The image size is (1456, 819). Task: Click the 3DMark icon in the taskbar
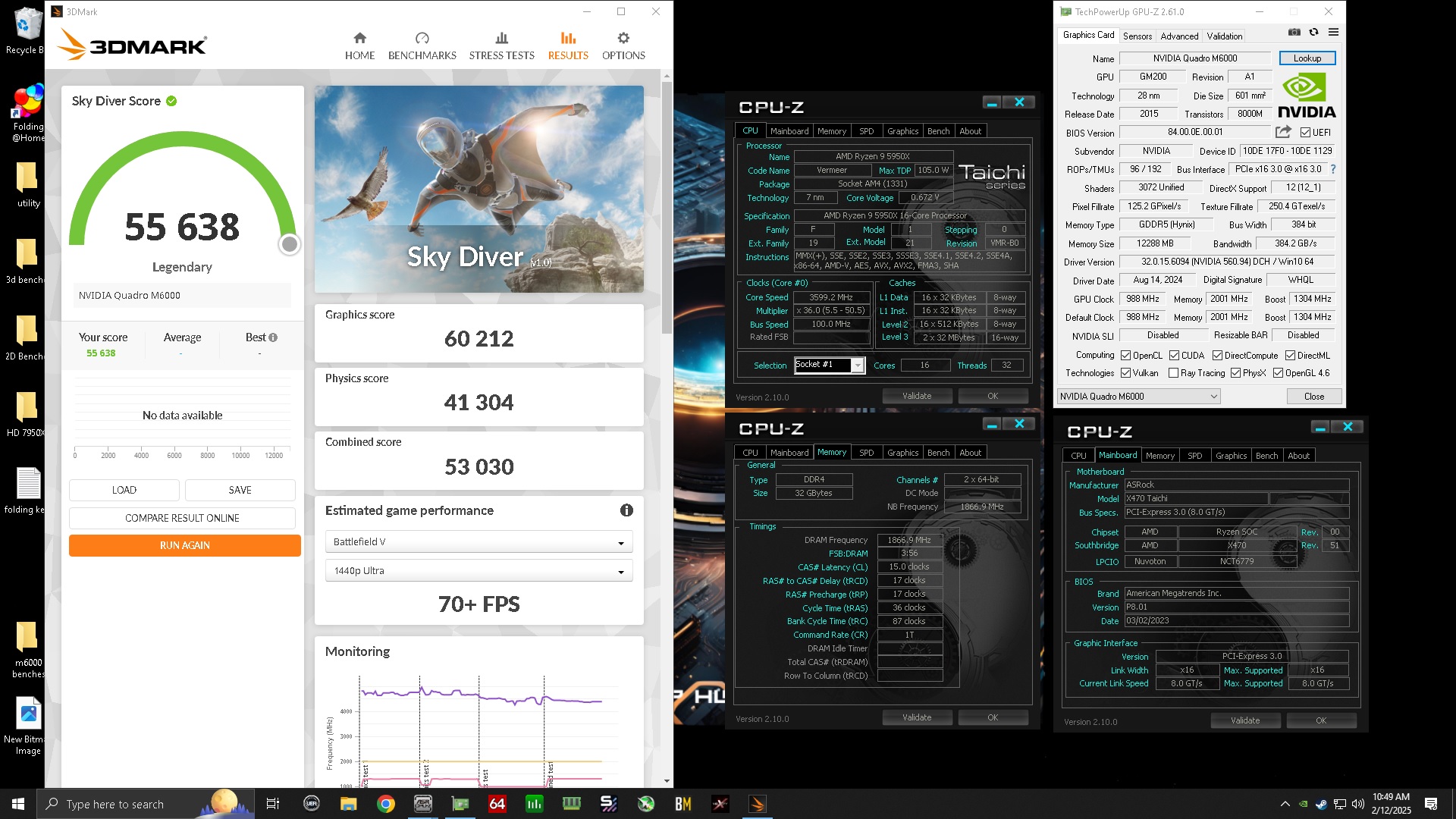pyautogui.click(x=758, y=804)
